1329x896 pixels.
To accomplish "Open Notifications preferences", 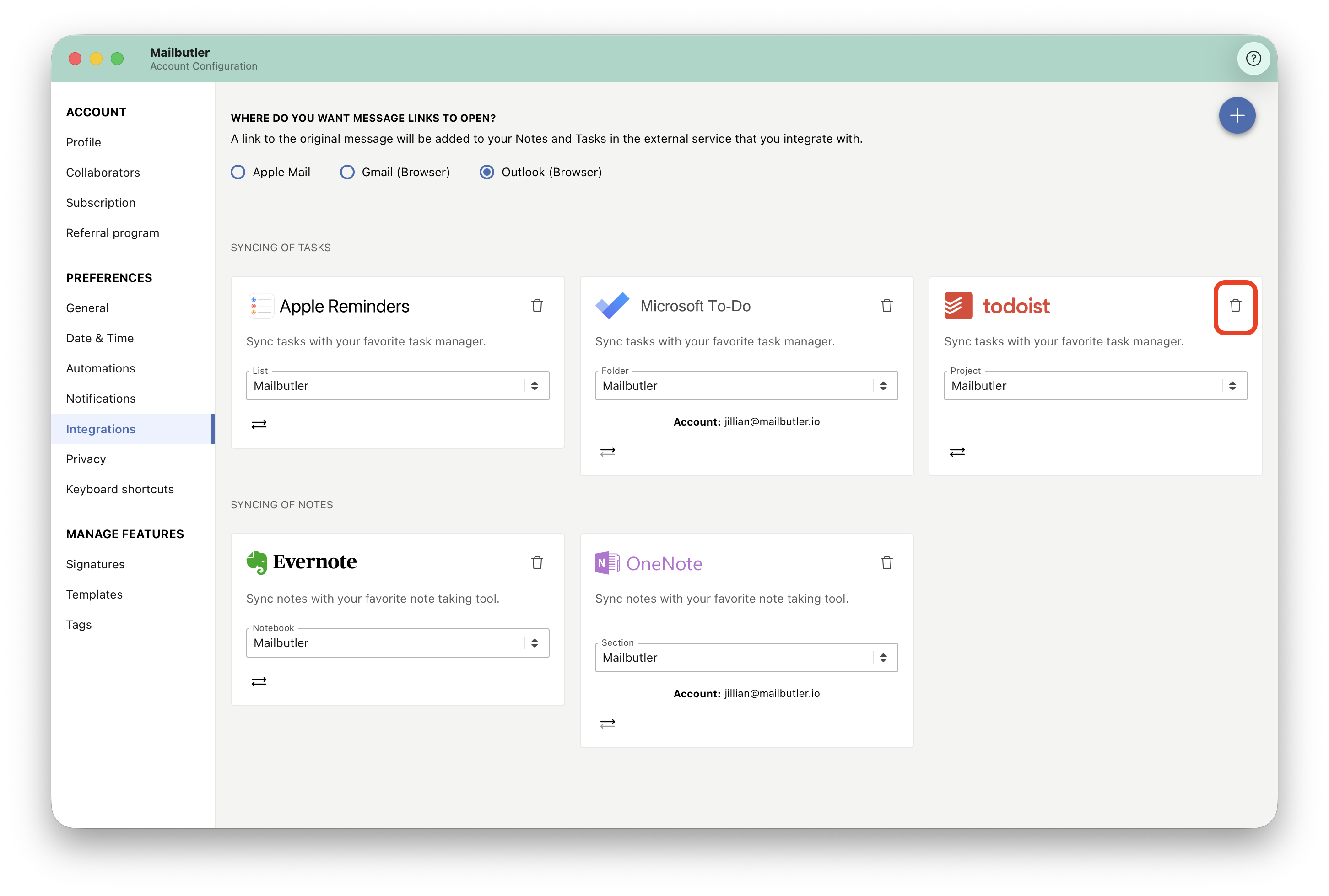I will click(x=101, y=399).
